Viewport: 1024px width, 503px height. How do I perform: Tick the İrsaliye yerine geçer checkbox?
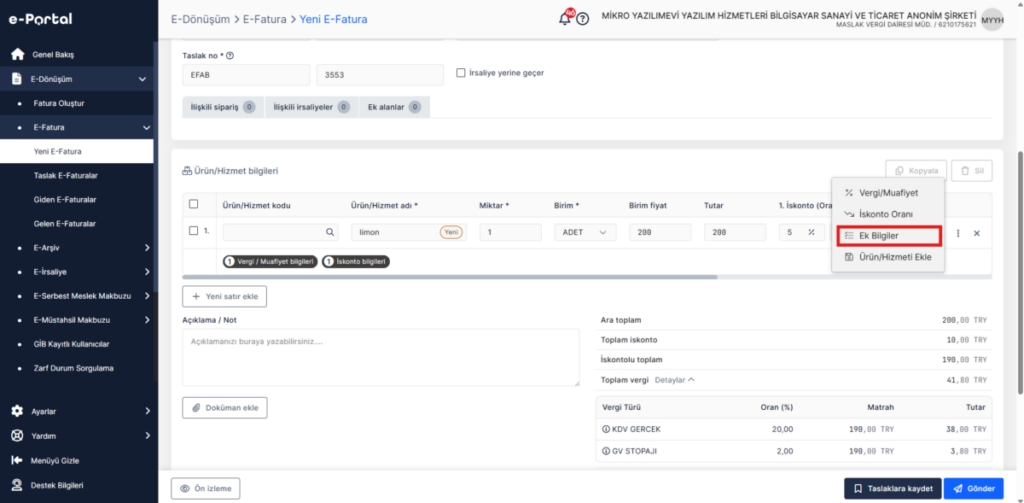coord(460,73)
